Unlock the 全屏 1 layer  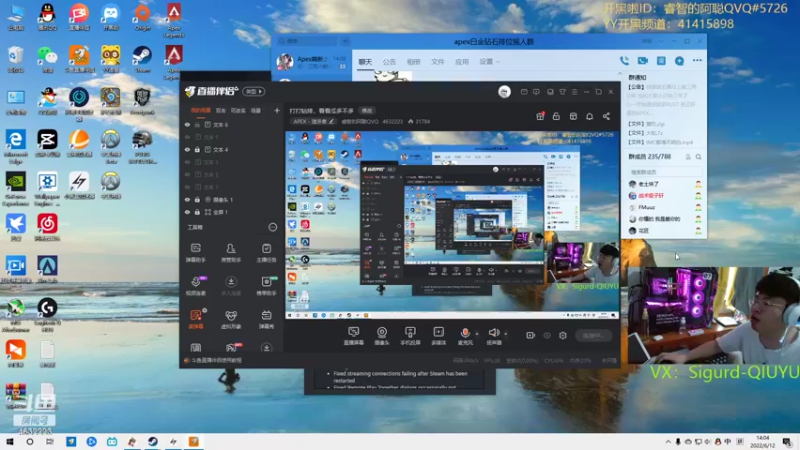coord(197,212)
